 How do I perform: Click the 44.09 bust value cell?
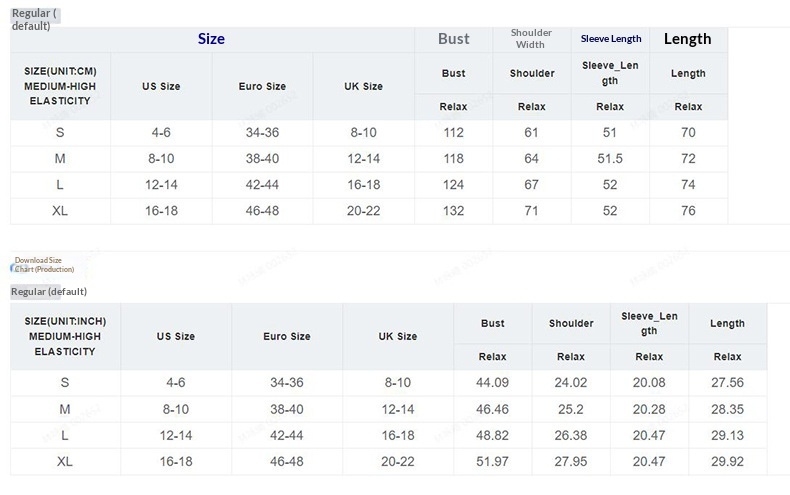[x=492, y=383]
